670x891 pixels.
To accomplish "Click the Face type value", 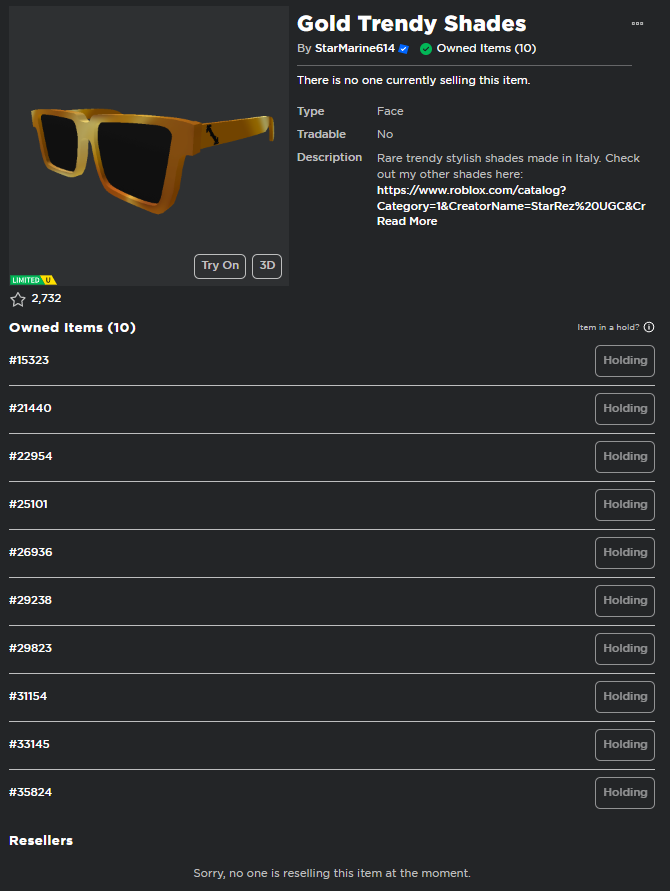I will pyautogui.click(x=390, y=111).
